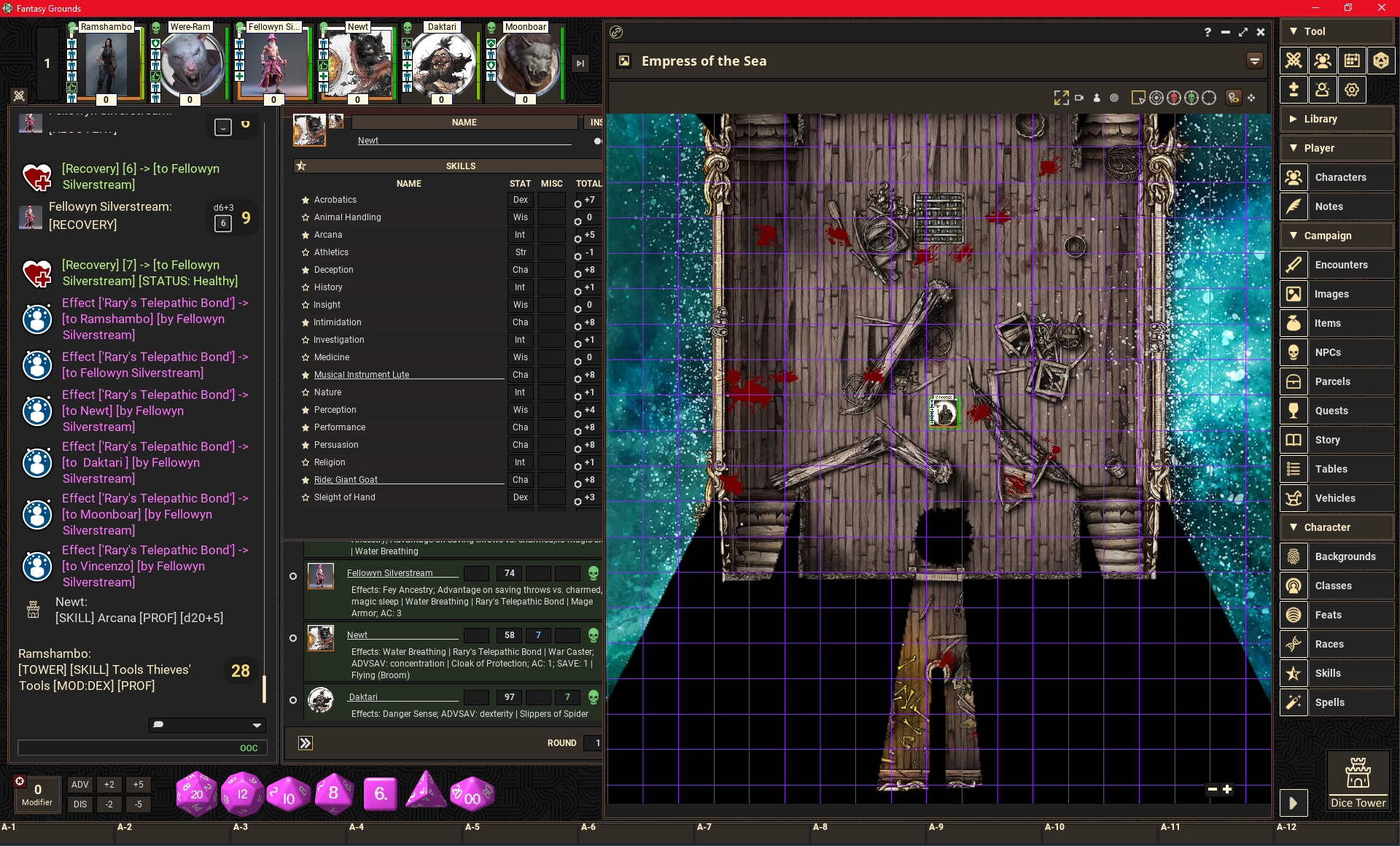Click the help question mark on image window
1400x846 pixels.
pyautogui.click(x=1207, y=32)
